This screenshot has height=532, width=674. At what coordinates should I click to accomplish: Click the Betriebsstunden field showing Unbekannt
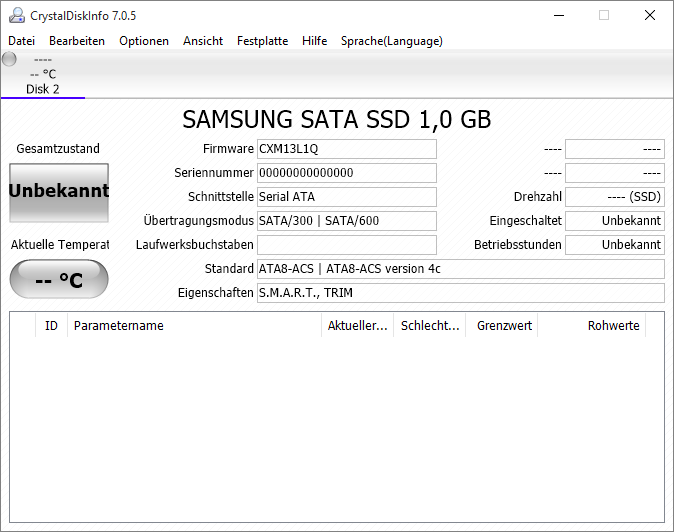615,245
